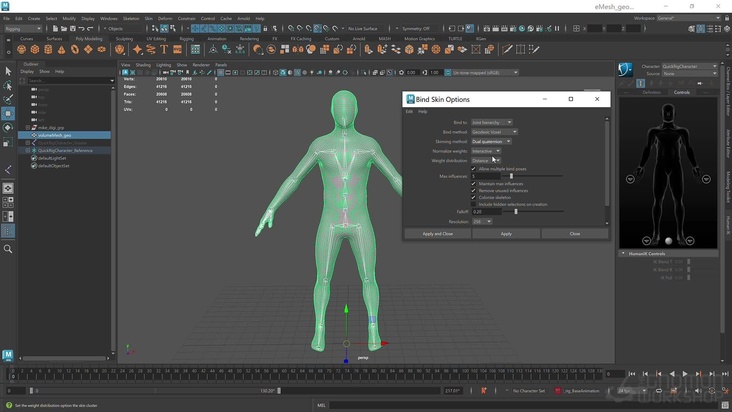This screenshot has height=412, width=732.
Task: Click the Apply button
Action: point(506,234)
